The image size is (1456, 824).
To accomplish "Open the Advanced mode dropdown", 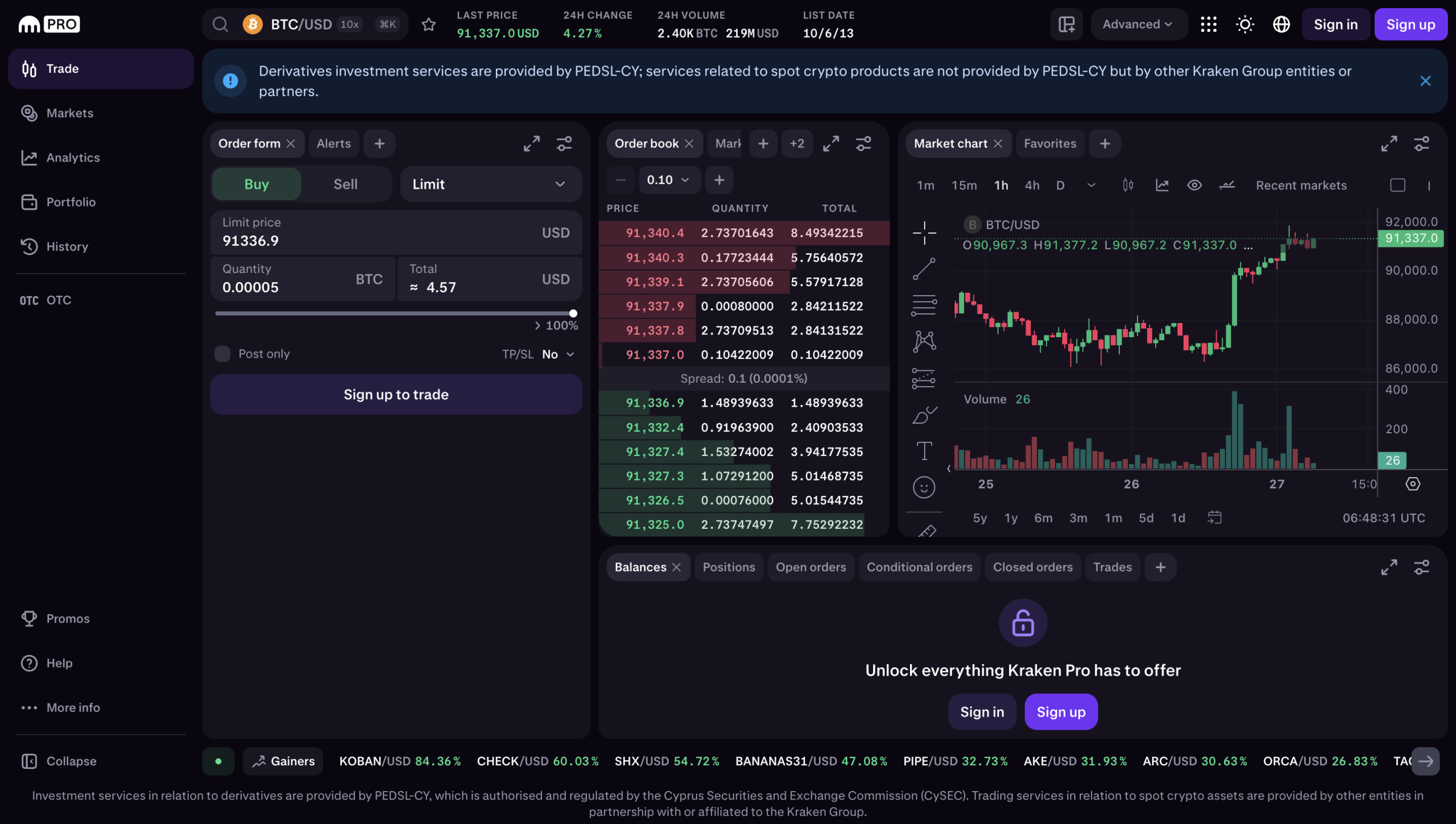I will [x=1138, y=24].
